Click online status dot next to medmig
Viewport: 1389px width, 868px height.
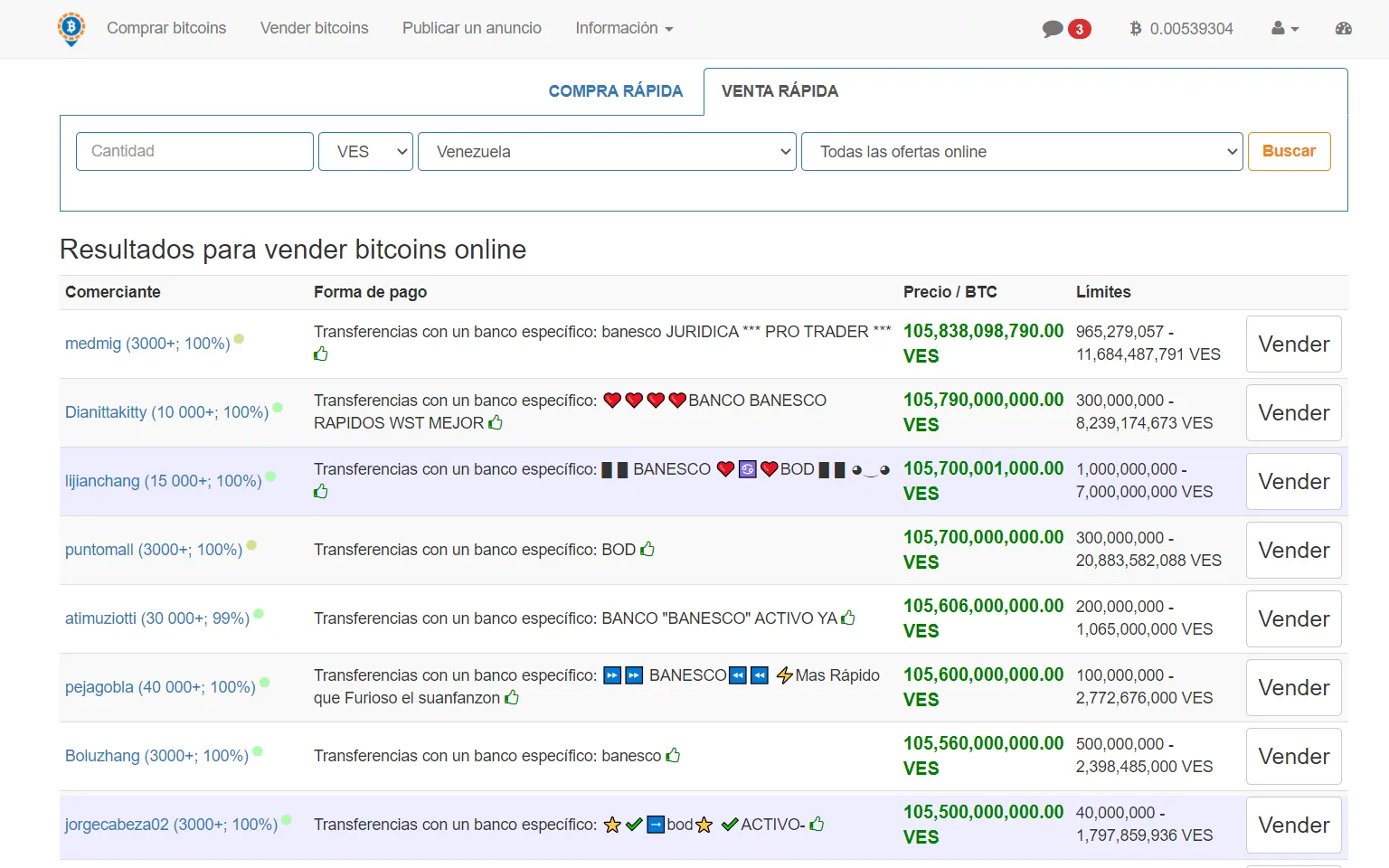239,339
